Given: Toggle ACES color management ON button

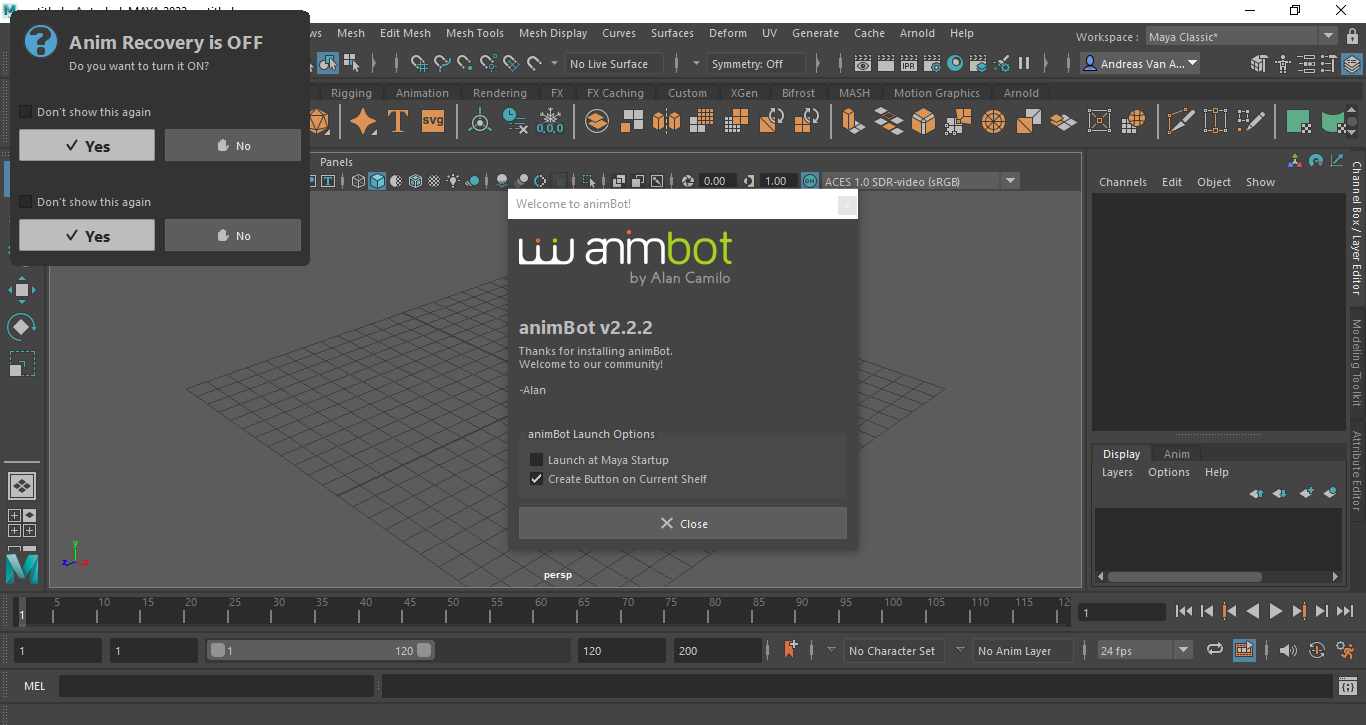Looking at the screenshot, I should pos(810,181).
